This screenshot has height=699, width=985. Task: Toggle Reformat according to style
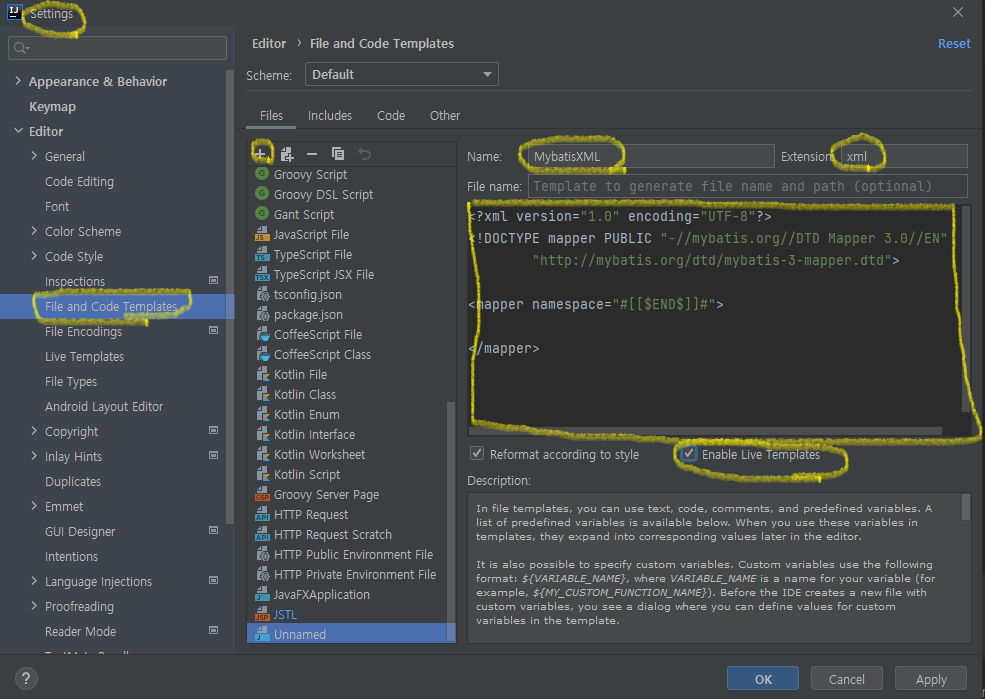pos(477,453)
